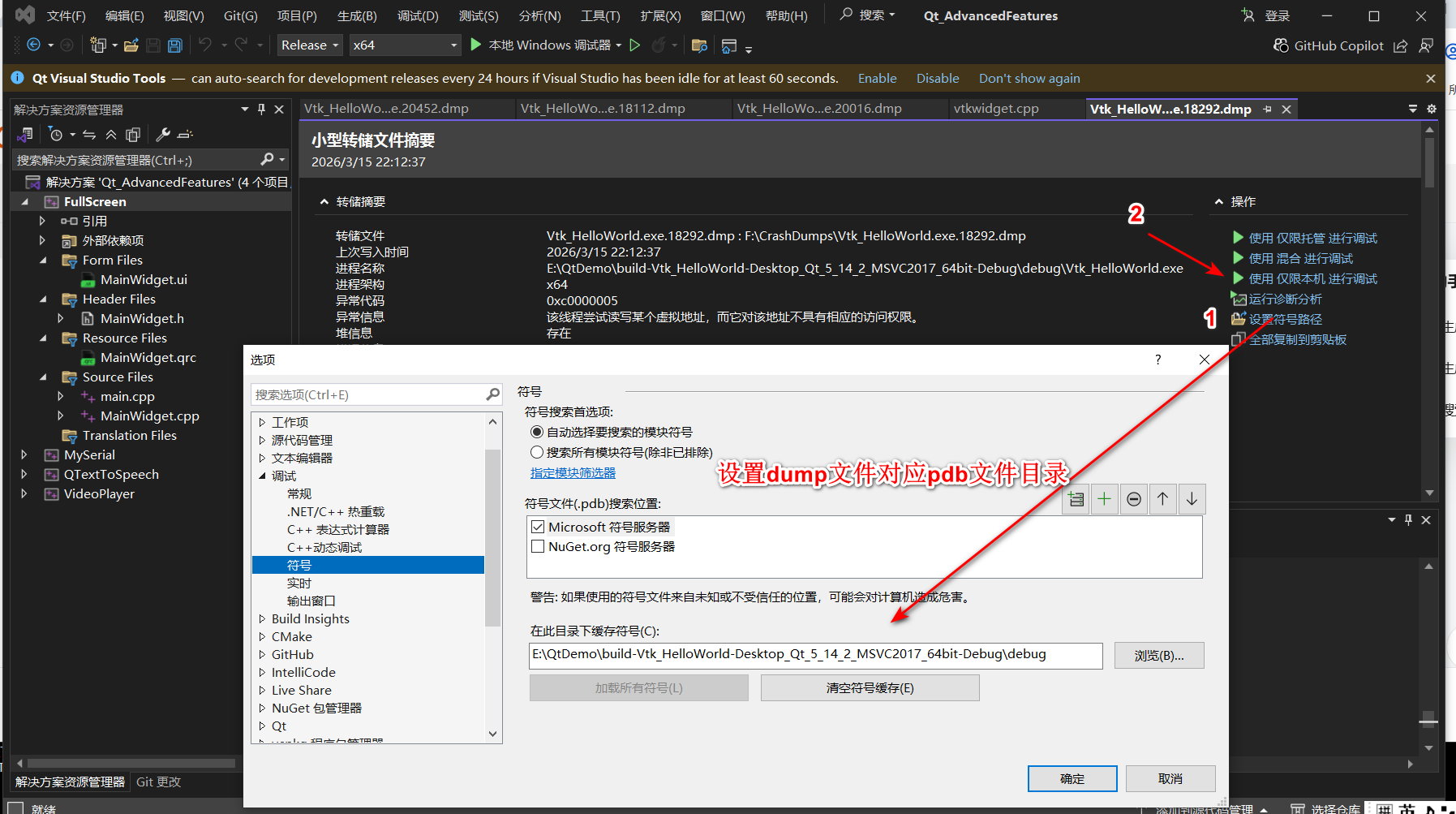Select automatic module symbol search radio

click(x=537, y=432)
